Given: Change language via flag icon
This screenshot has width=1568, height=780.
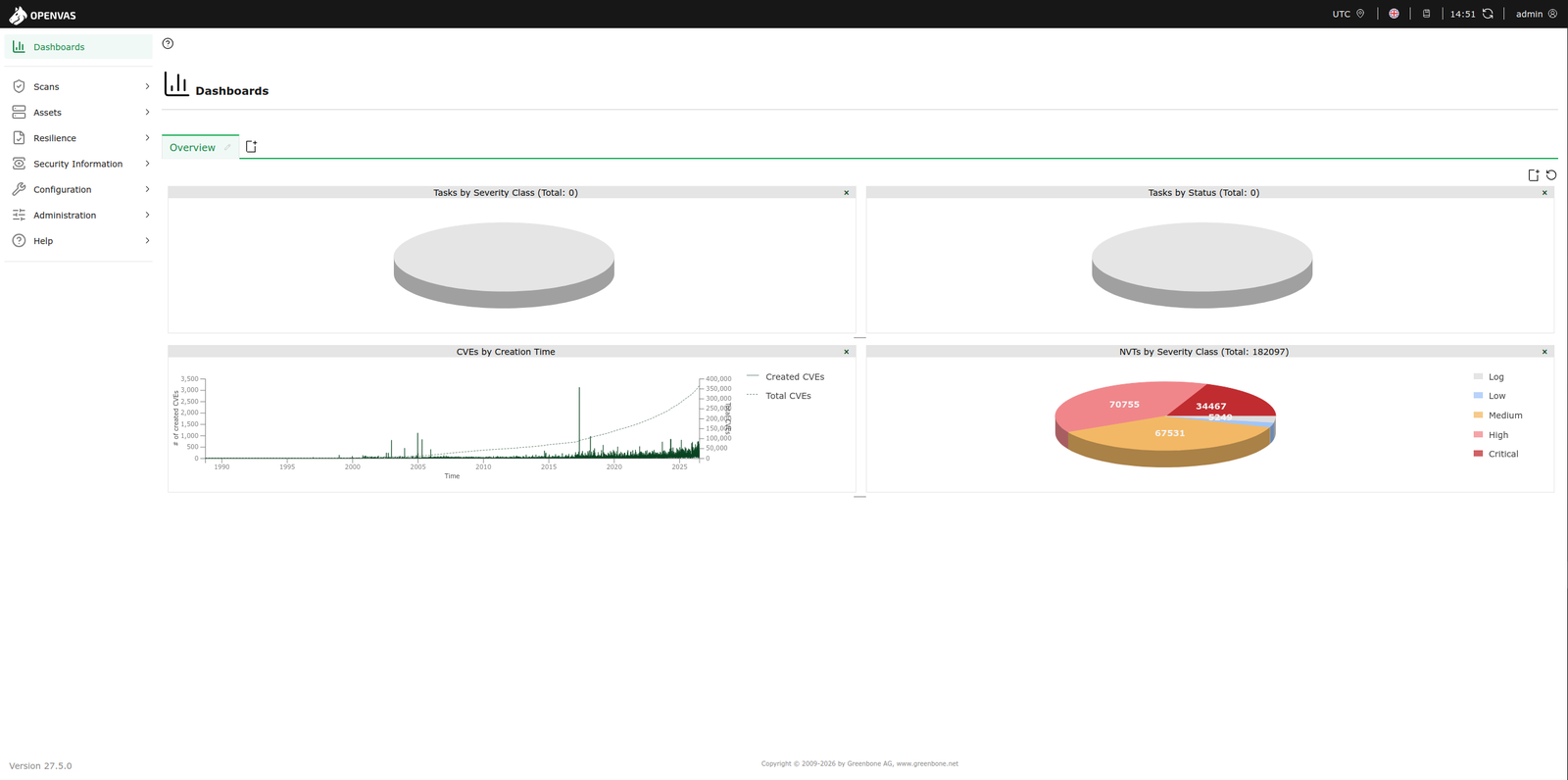Looking at the screenshot, I should (1394, 14).
